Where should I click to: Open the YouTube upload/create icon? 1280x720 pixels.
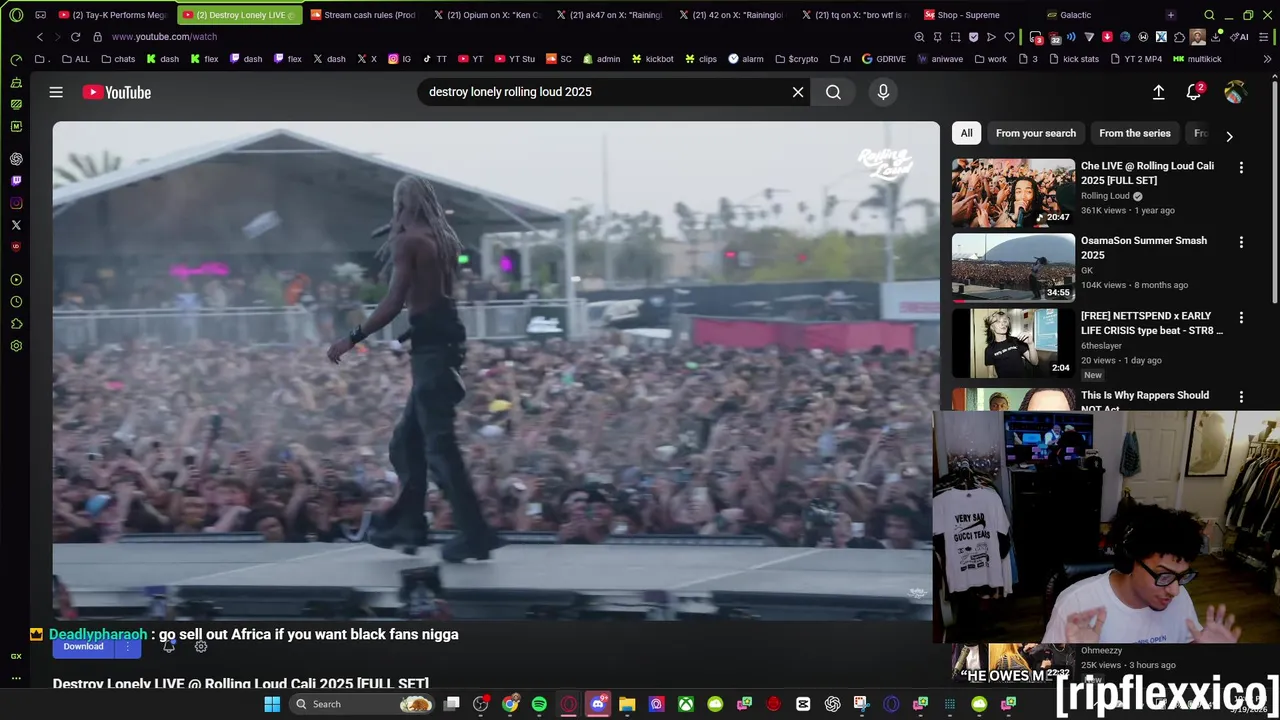tap(1158, 92)
